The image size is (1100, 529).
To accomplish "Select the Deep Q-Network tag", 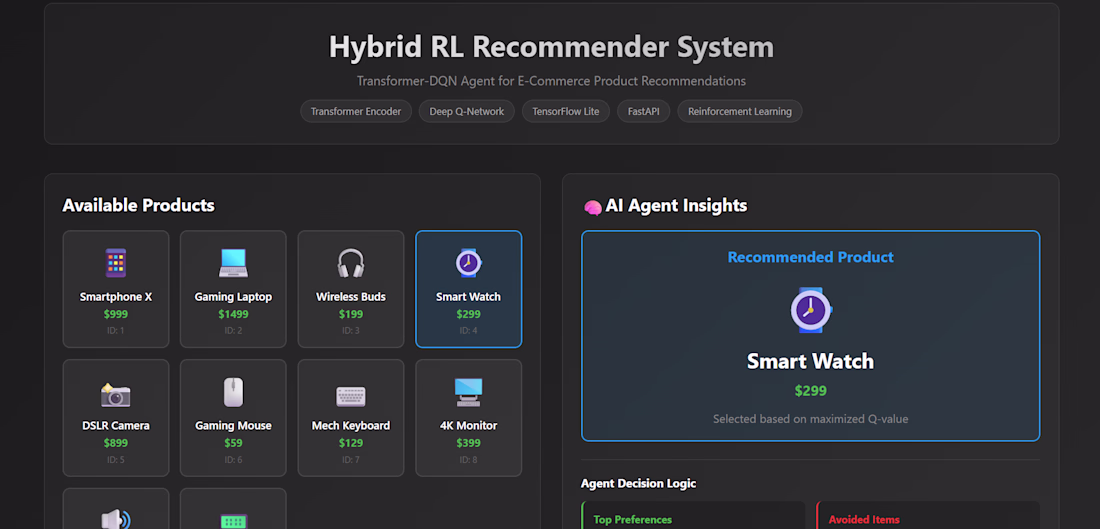I will click(467, 112).
